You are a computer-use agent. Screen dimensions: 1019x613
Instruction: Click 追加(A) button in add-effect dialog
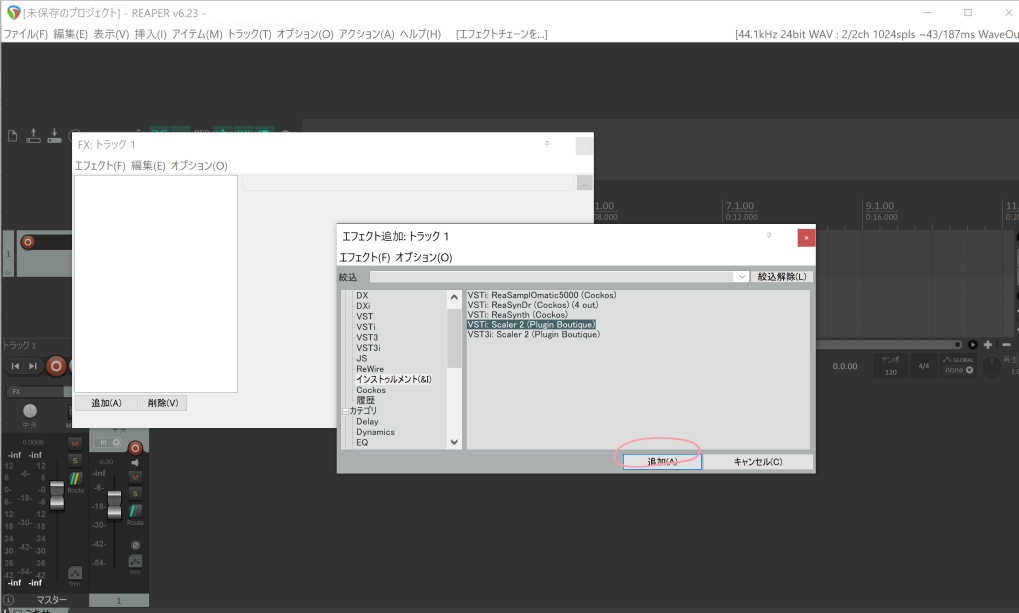pos(662,462)
